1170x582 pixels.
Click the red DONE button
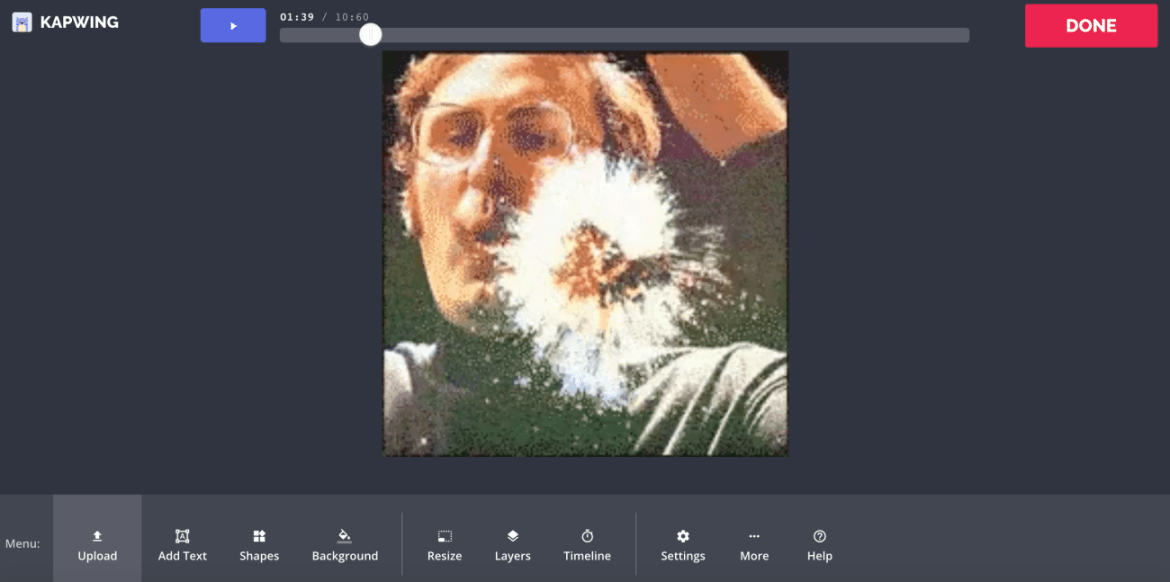pos(1091,25)
